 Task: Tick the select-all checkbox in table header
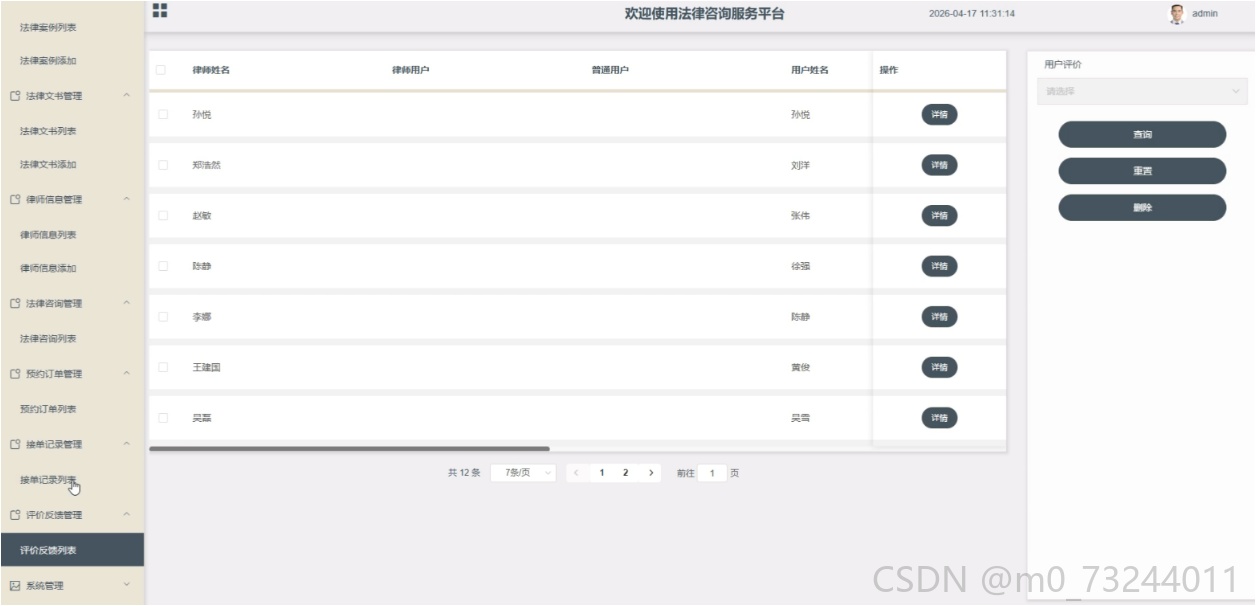tap(160, 70)
